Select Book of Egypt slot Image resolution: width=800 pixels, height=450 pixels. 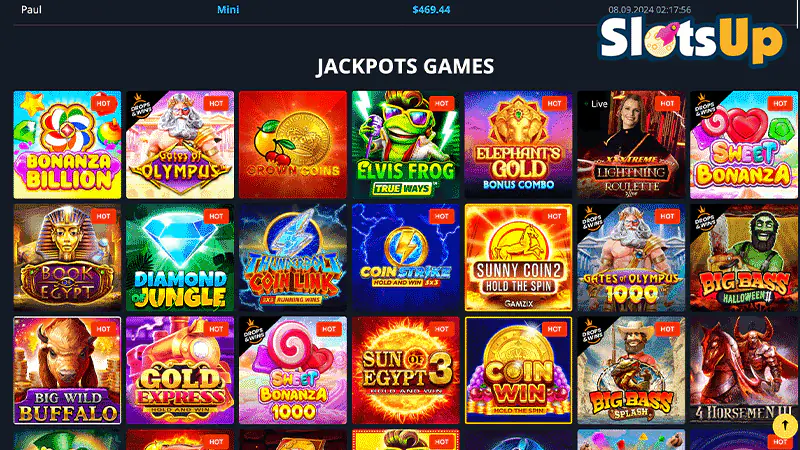pyautogui.click(x=67, y=258)
